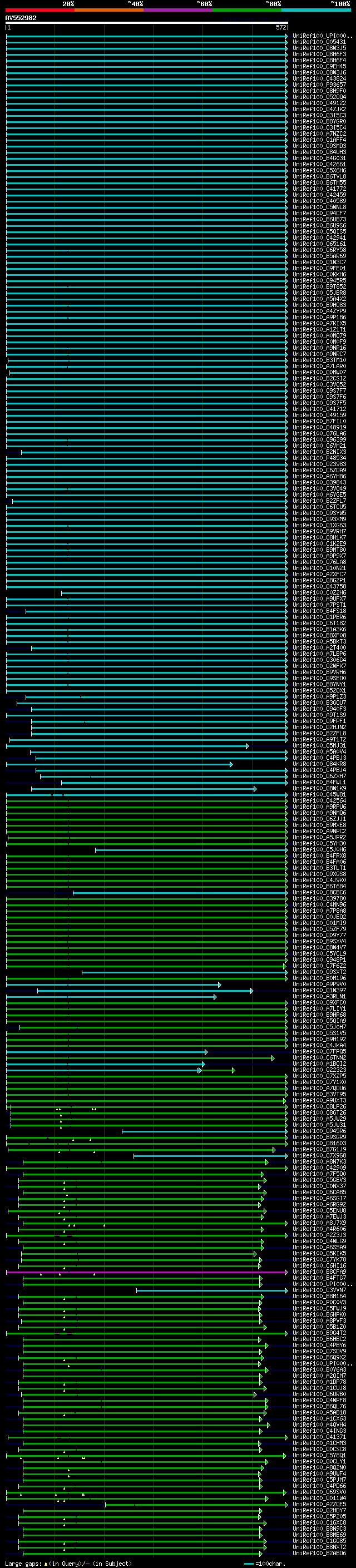
Task: Select hit label UniRef100_Q69SV0
Action: click(319, 1492)
